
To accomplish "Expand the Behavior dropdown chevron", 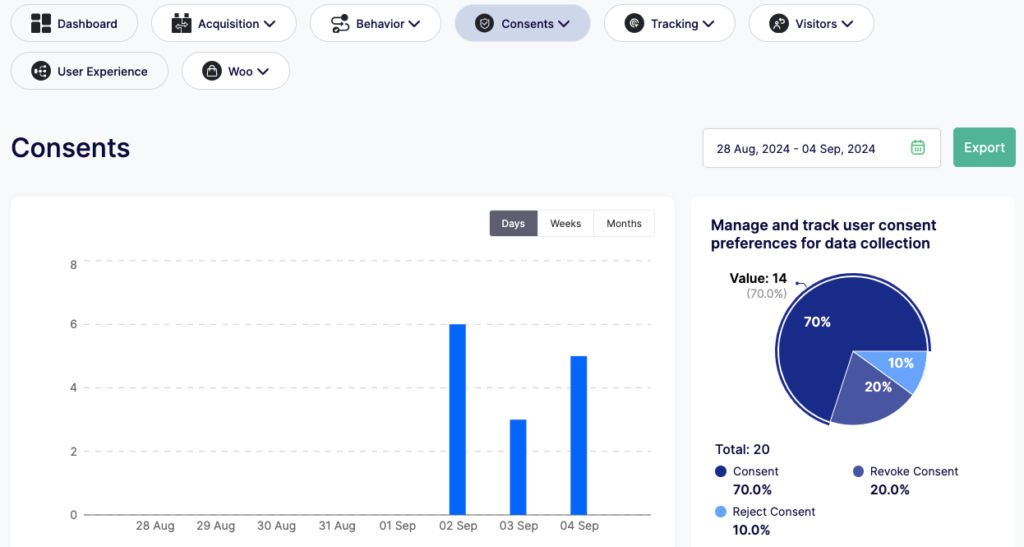I will [x=414, y=24].
